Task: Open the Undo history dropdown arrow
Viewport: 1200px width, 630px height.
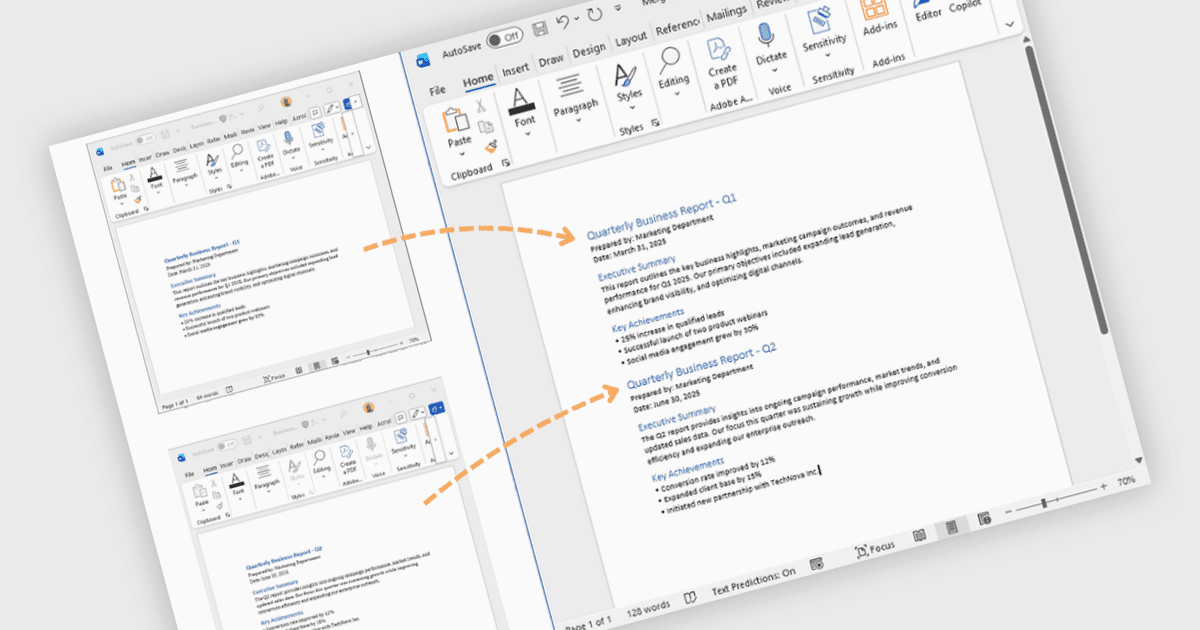Action: click(x=579, y=20)
